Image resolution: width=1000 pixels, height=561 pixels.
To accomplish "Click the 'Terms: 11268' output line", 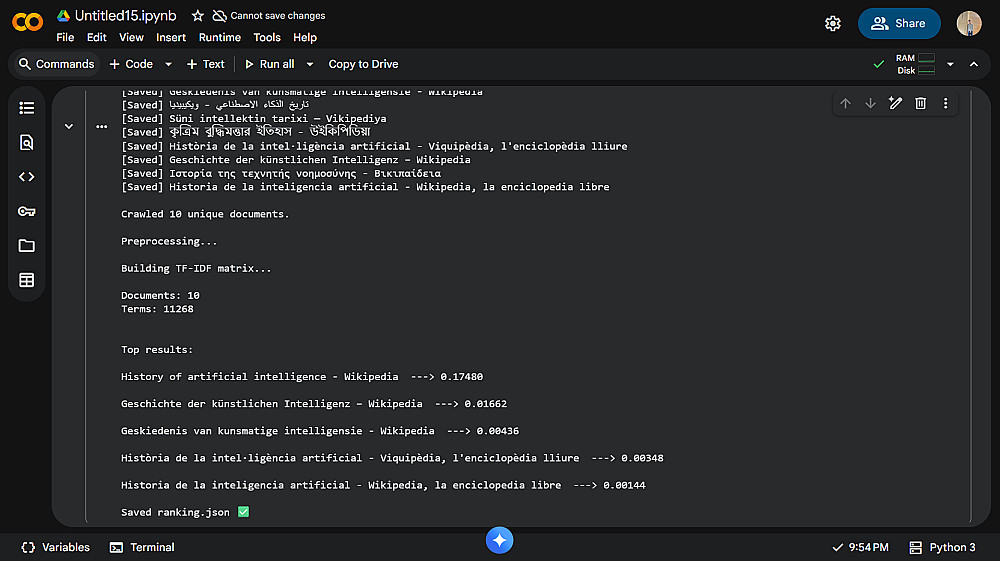I will (x=158, y=309).
